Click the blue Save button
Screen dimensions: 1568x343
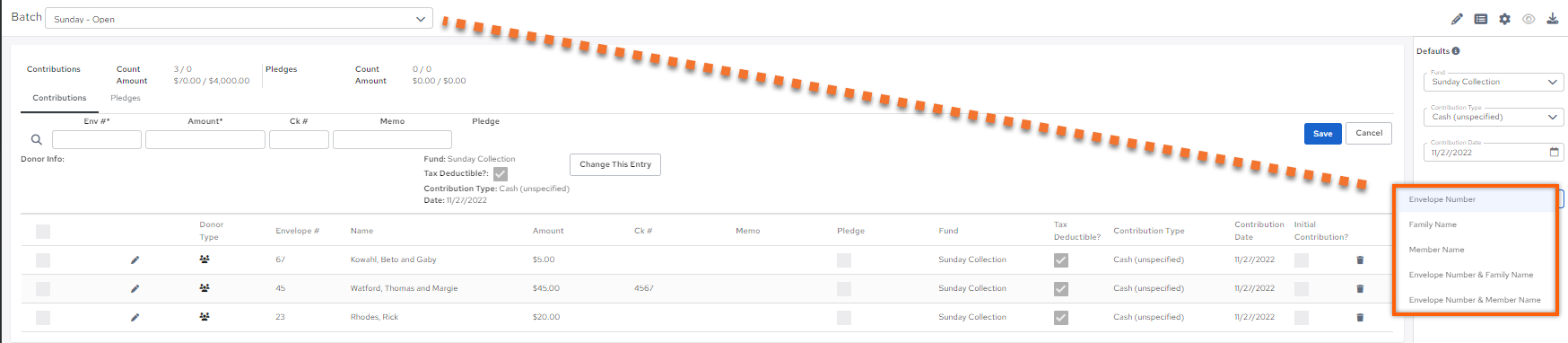click(x=1323, y=133)
